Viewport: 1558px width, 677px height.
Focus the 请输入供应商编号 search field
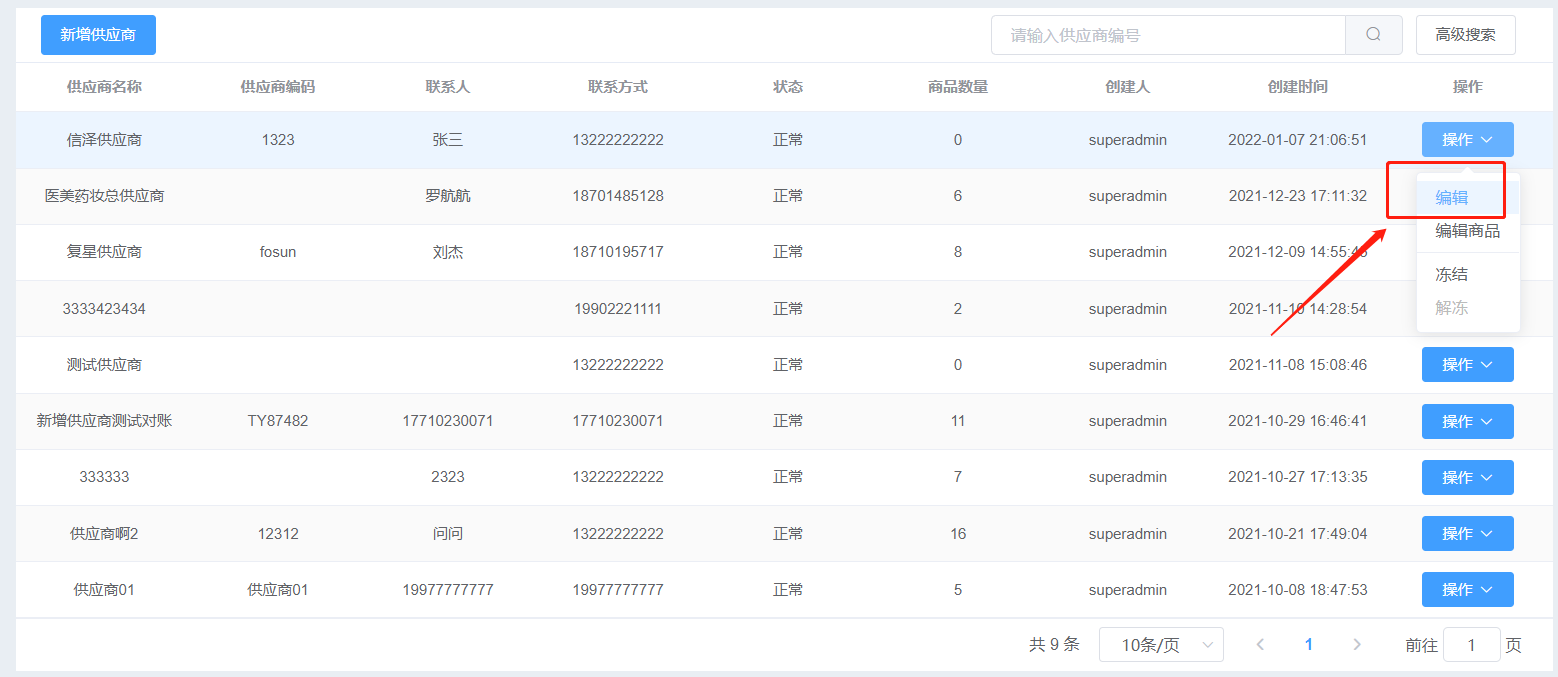(1168, 35)
